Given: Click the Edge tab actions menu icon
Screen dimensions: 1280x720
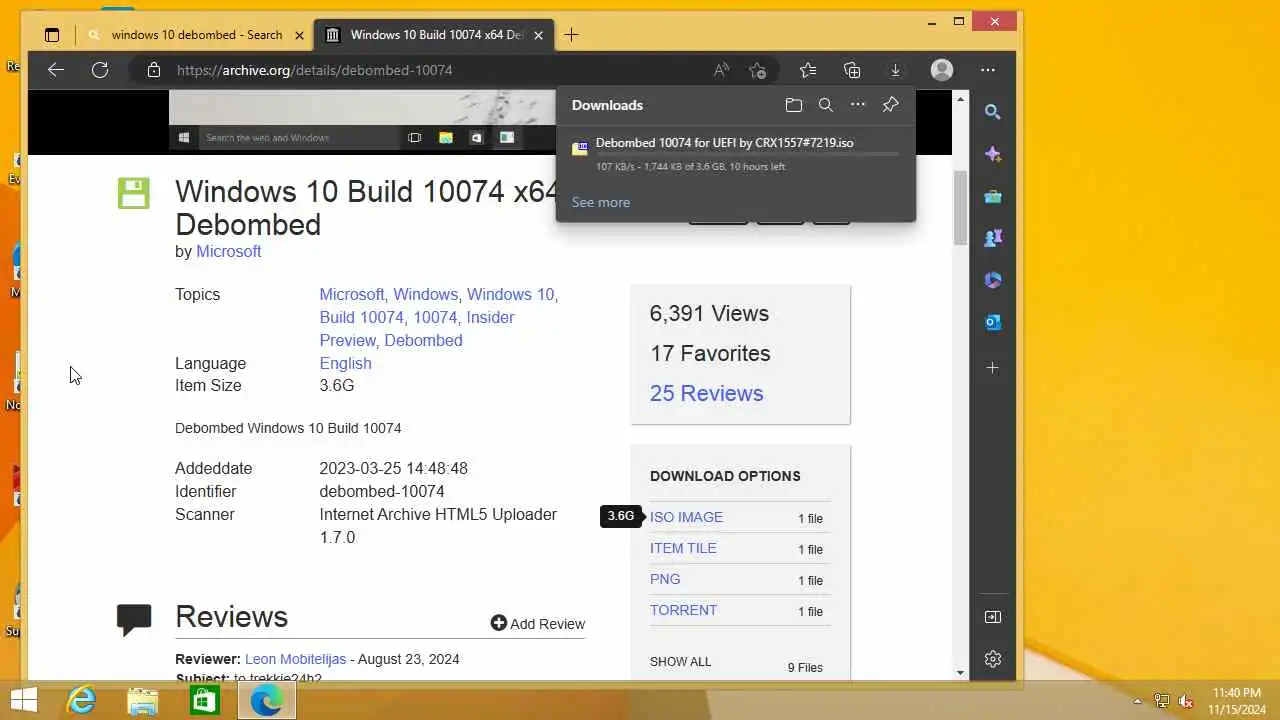Looking at the screenshot, I should point(52,35).
